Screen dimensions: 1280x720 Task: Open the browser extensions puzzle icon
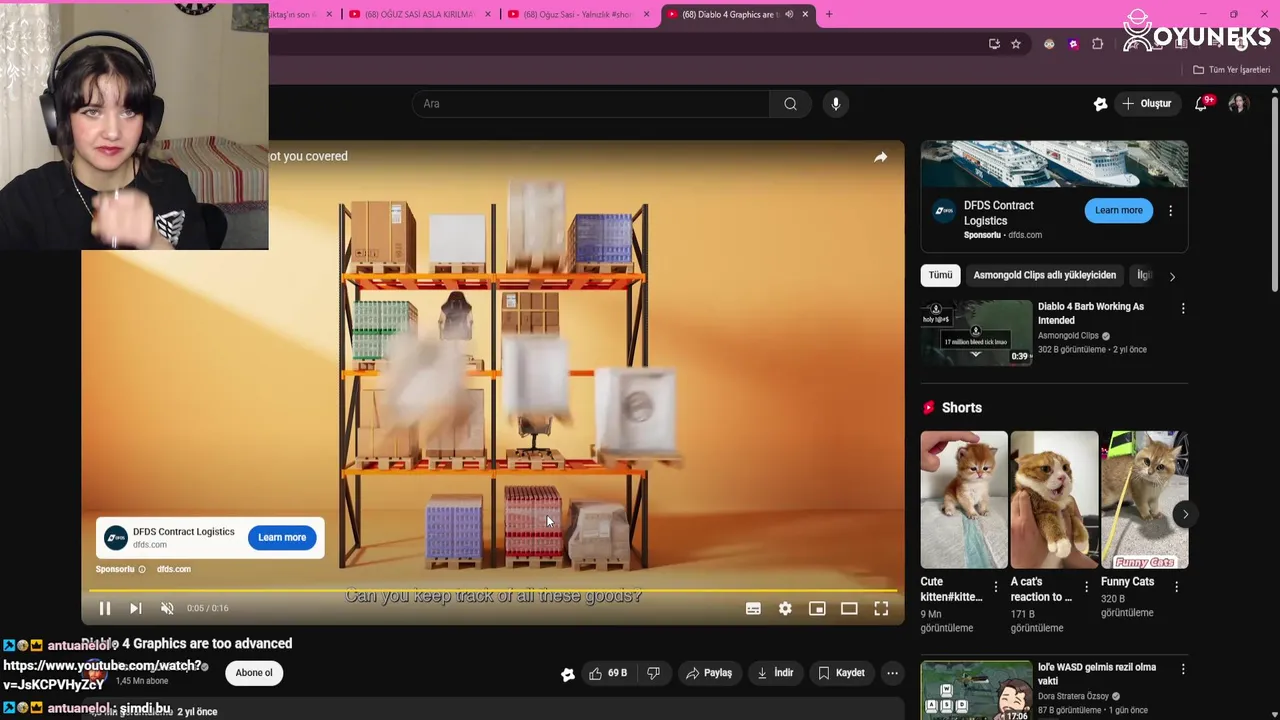click(x=1097, y=44)
